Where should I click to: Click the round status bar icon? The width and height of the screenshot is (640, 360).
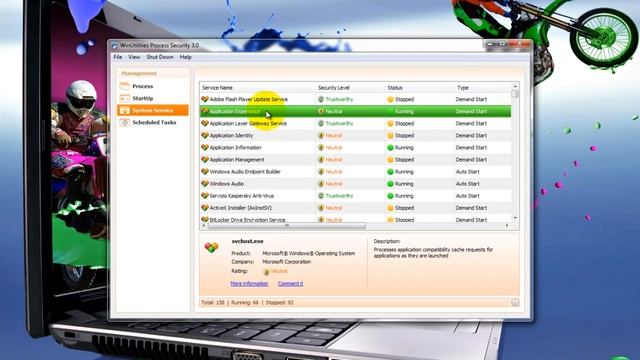(515, 302)
